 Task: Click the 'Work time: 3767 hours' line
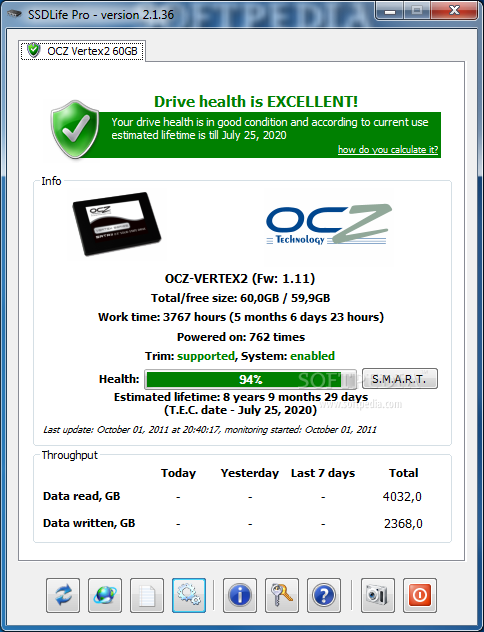pyautogui.click(x=241, y=317)
